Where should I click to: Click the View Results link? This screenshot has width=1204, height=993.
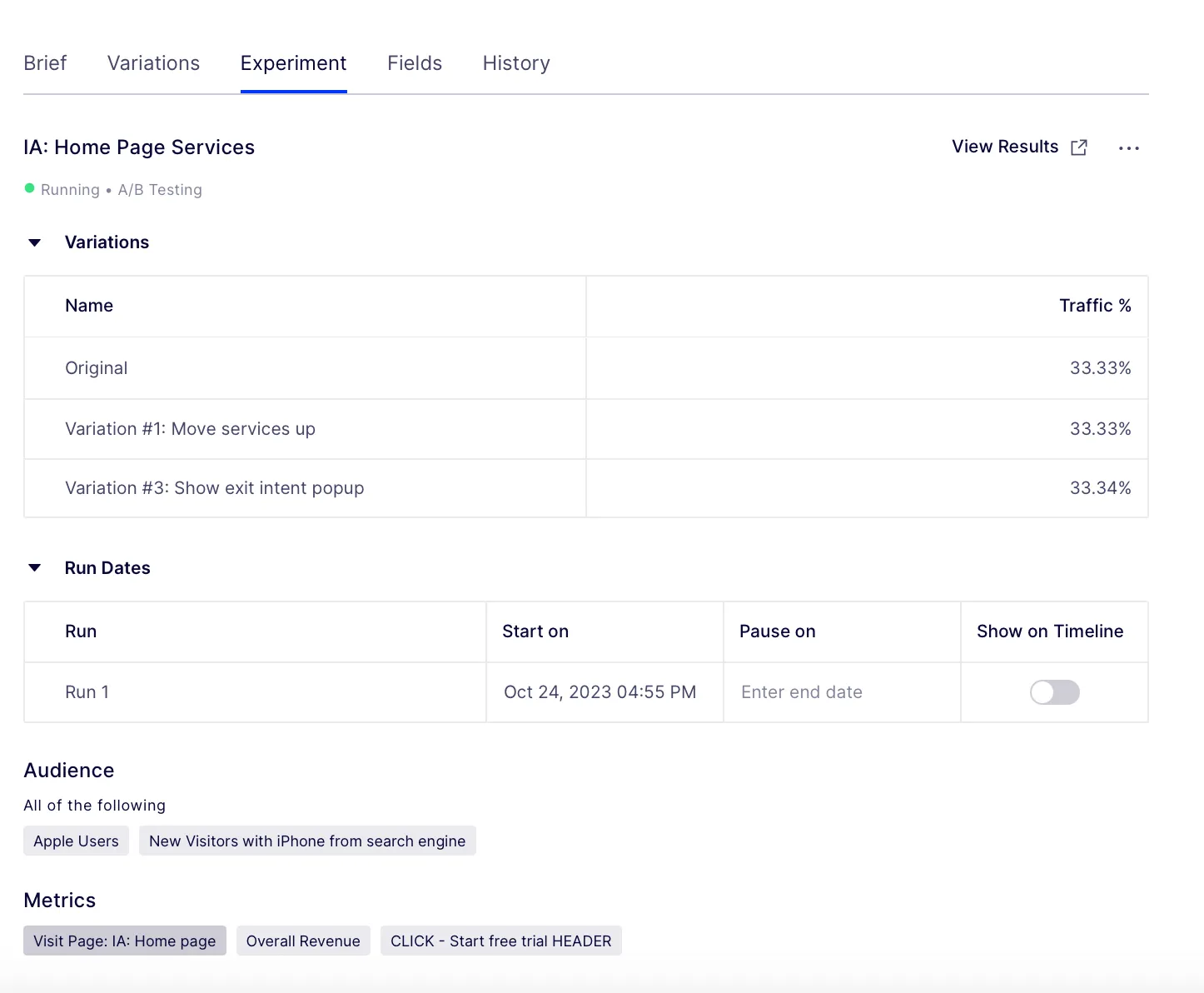click(1005, 147)
